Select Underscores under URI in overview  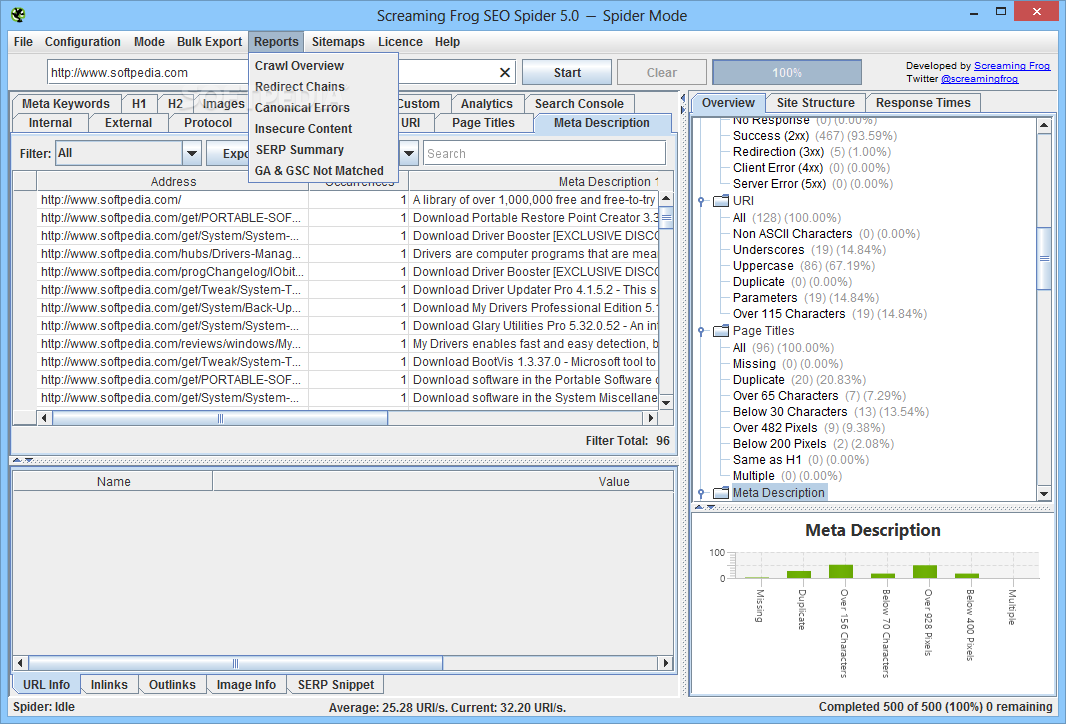[809, 250]
